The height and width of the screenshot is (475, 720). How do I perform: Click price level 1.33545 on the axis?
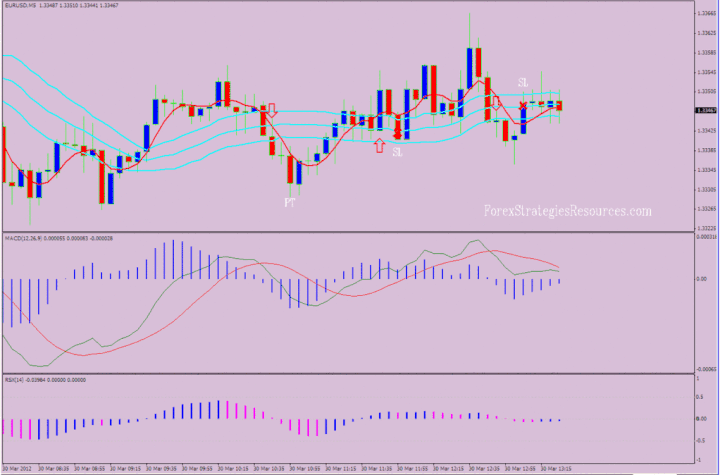706,72
